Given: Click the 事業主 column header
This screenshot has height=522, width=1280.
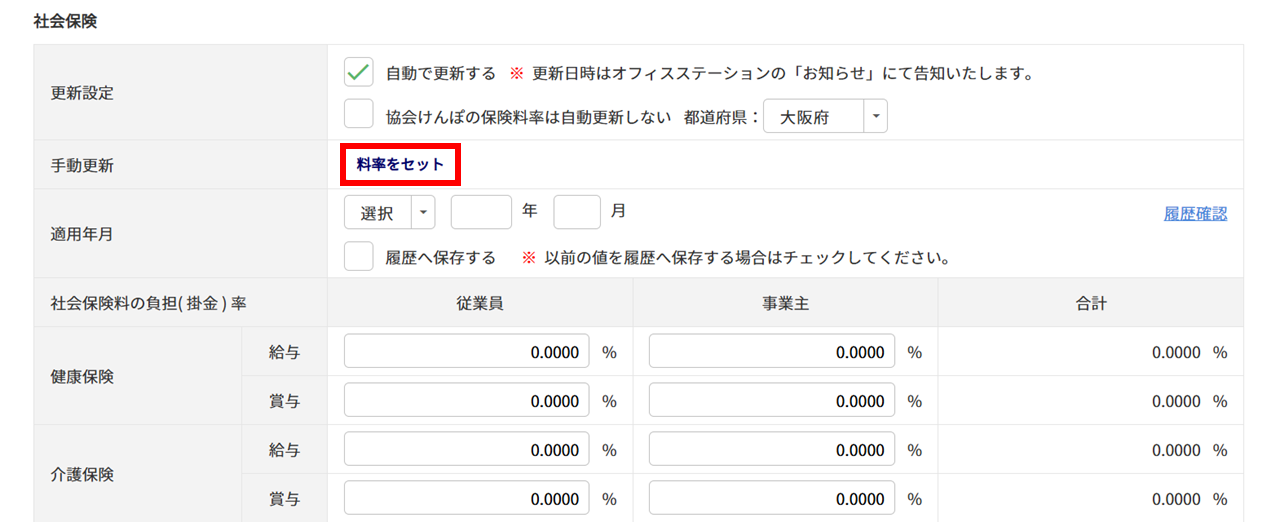Looking at the screenshot, I should tap(785, 303).
